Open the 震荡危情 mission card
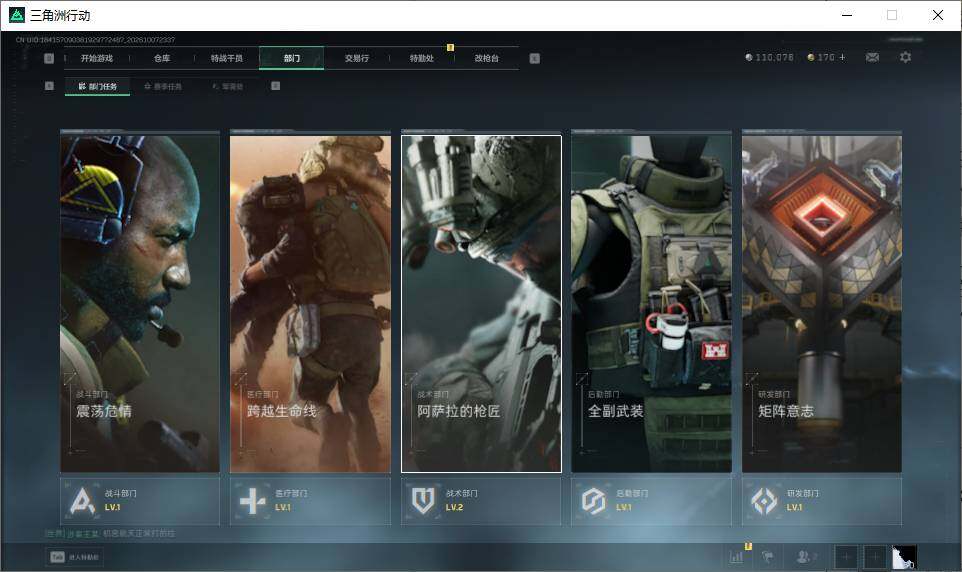 pos(140,304)
